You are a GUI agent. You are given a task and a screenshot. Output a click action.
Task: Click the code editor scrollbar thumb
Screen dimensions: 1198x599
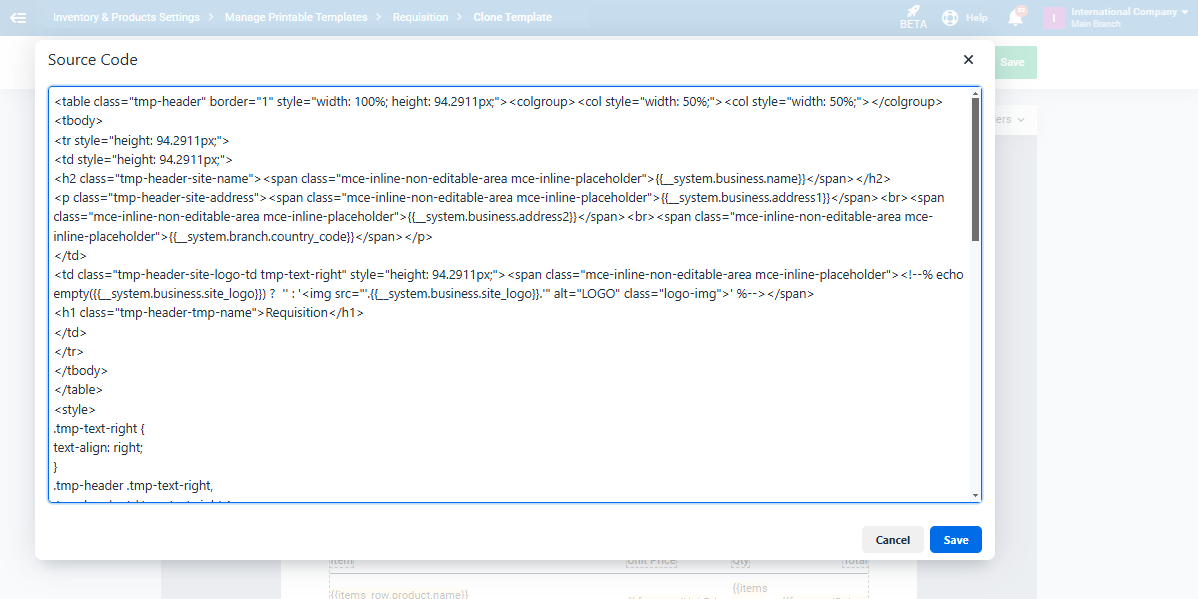[x=975, y=170]
